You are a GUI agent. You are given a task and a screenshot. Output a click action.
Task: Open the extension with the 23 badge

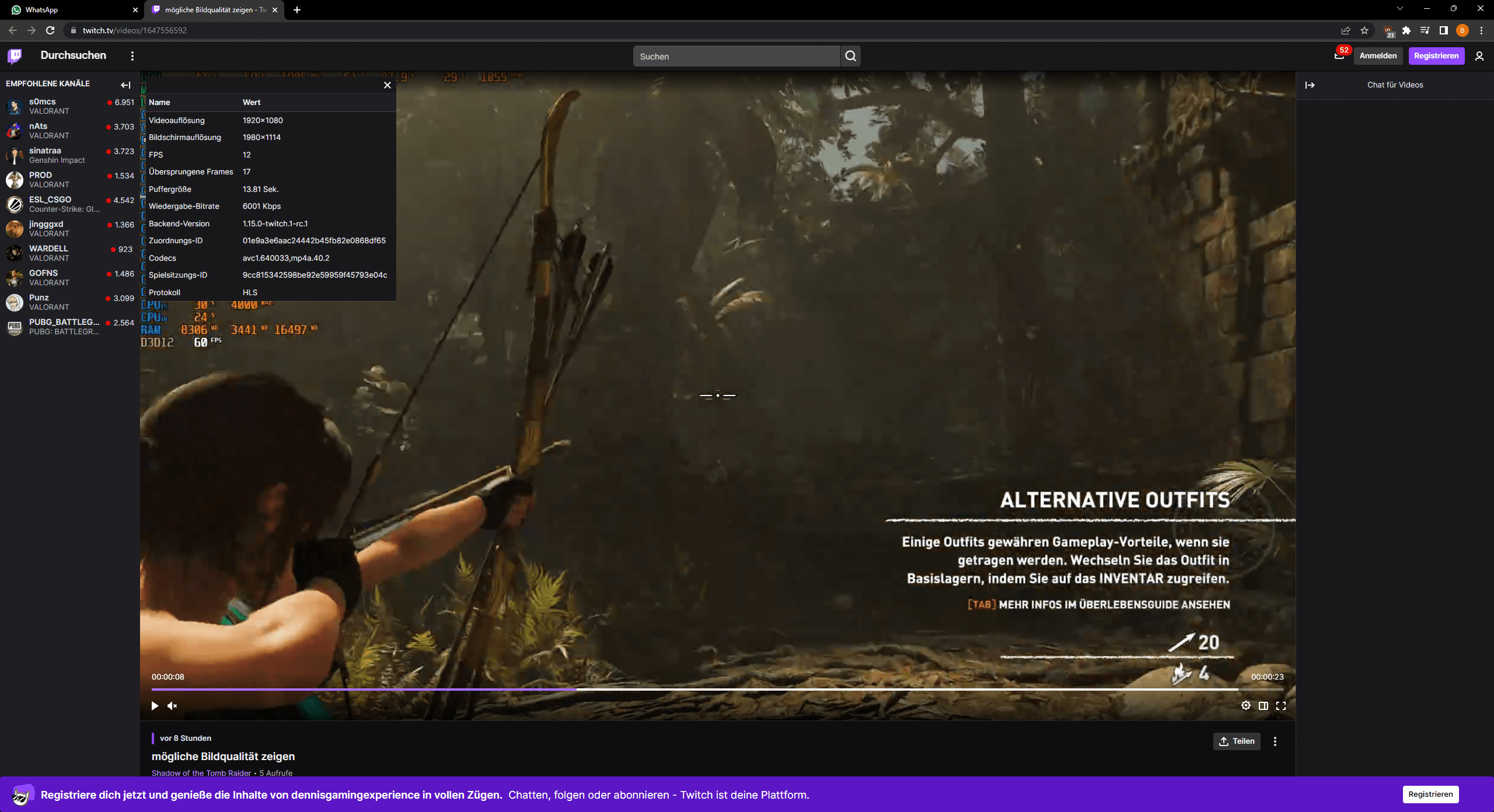coord(1389,31)
